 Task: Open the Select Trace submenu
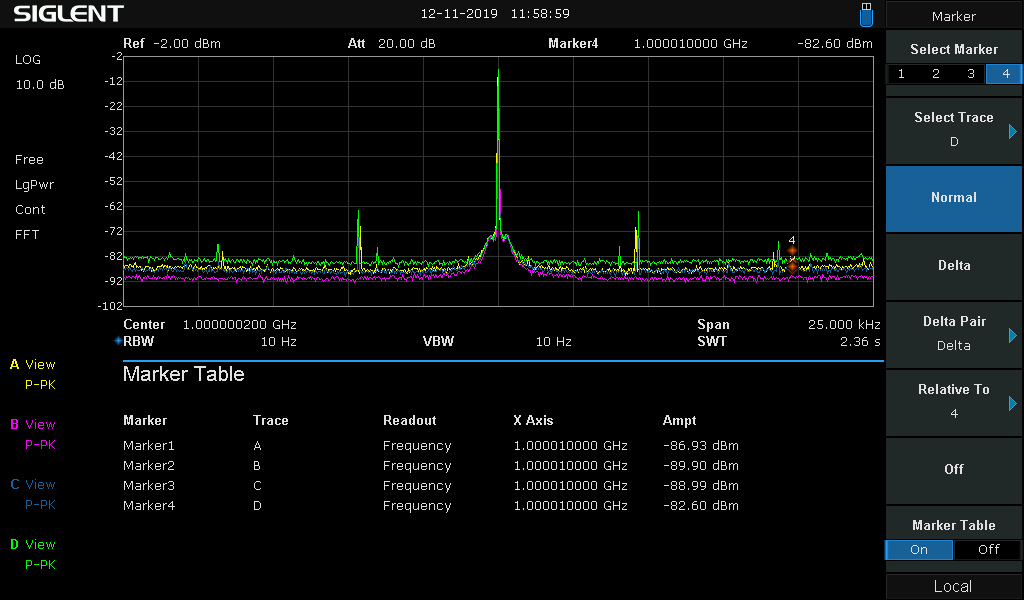953,130
